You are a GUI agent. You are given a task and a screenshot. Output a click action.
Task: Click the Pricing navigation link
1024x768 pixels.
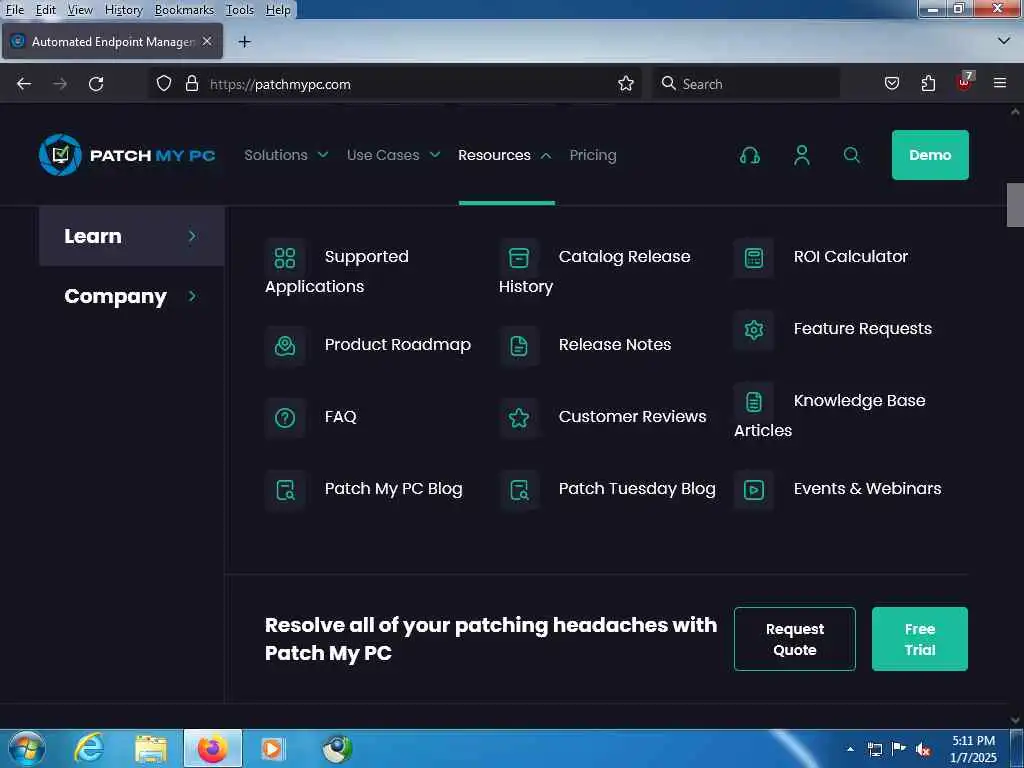pyautogui.click(x=593, y=155)
